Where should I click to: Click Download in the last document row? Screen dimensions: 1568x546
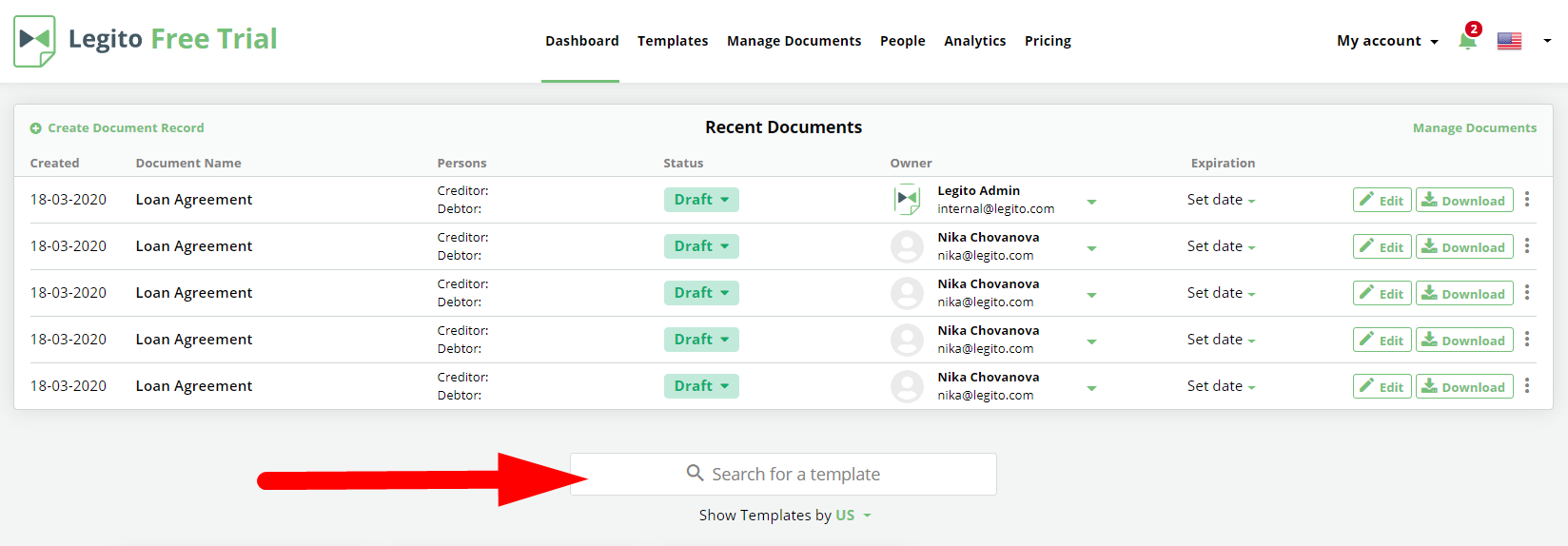(x=1464, y=386)
